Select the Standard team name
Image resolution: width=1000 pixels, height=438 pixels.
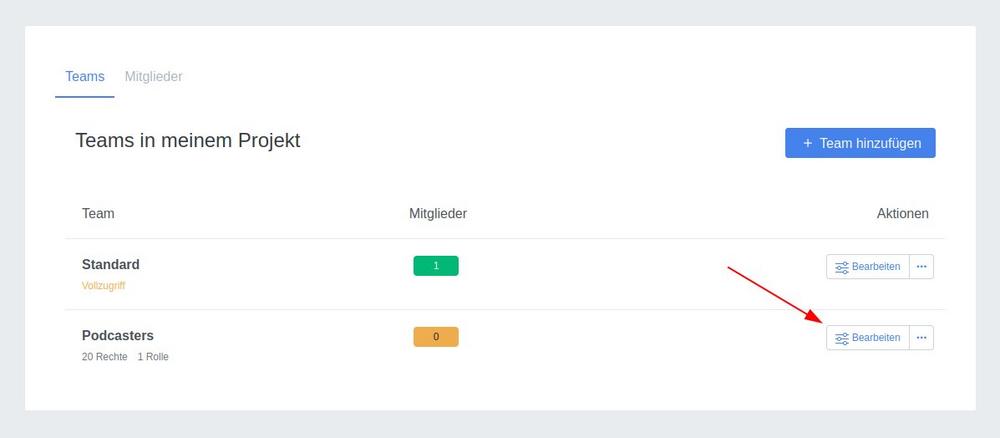click(x=110, y=264)
